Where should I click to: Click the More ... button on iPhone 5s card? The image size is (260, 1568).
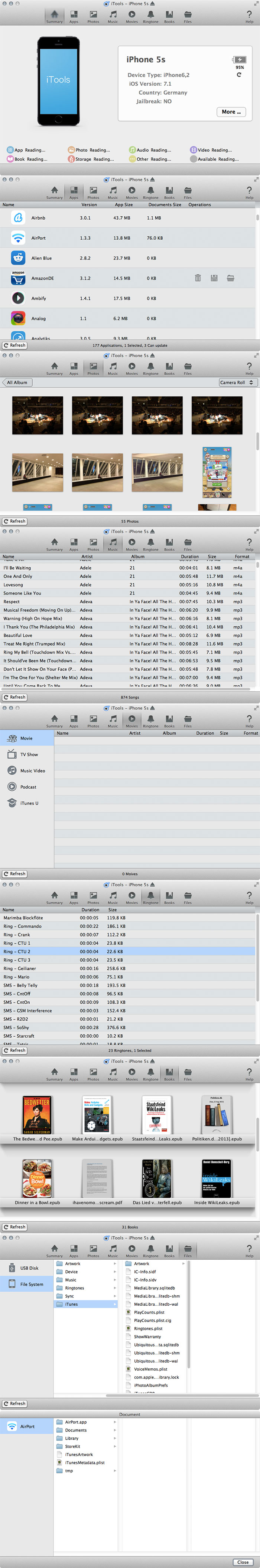(x=231, y=112)
